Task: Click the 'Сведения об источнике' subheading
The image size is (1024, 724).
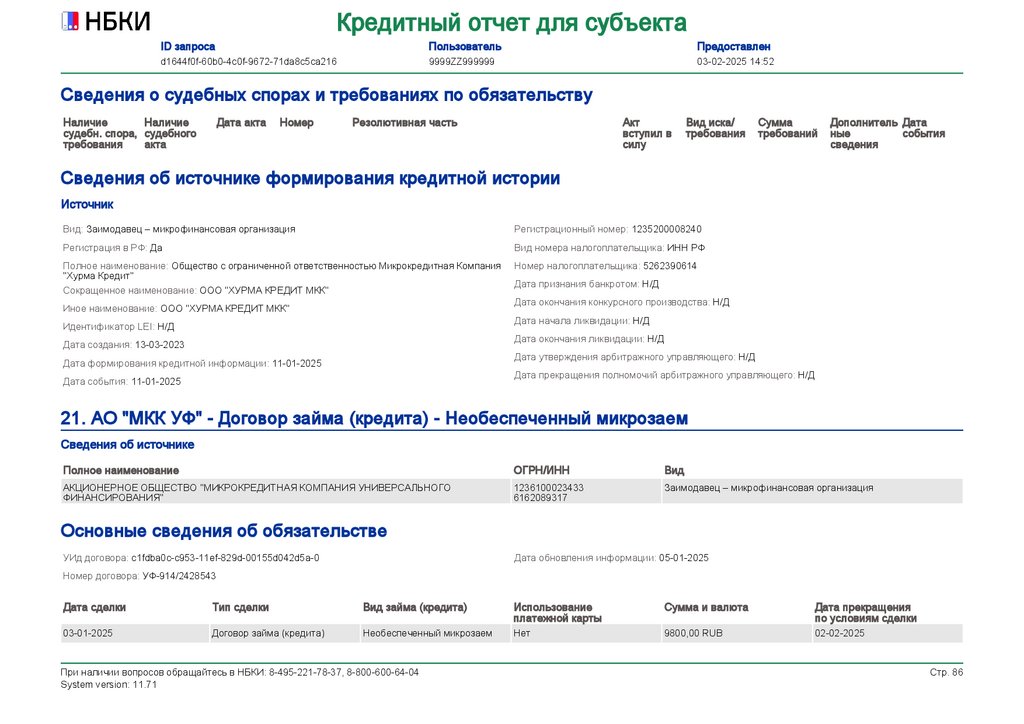Action: click(127, 445)
